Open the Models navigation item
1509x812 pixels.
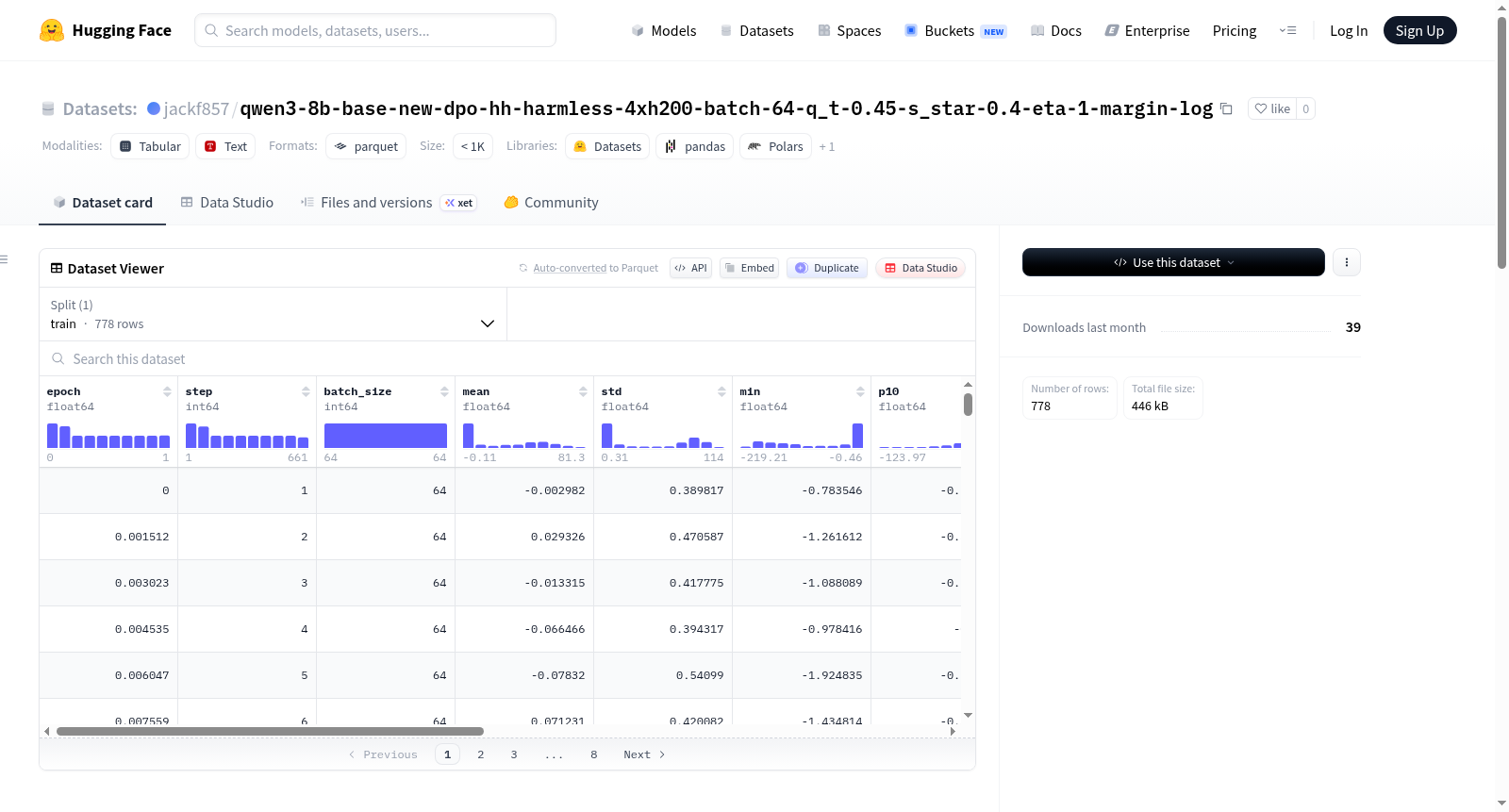tap(664, 30)
